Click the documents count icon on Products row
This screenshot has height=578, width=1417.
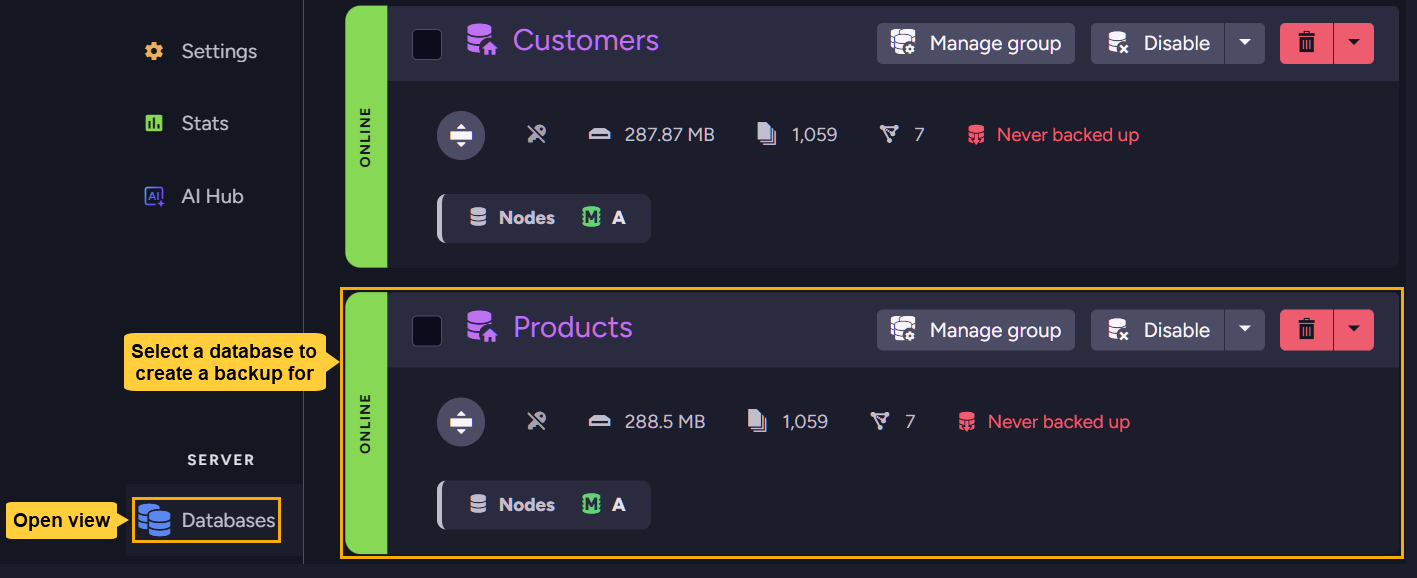[757, 421]
